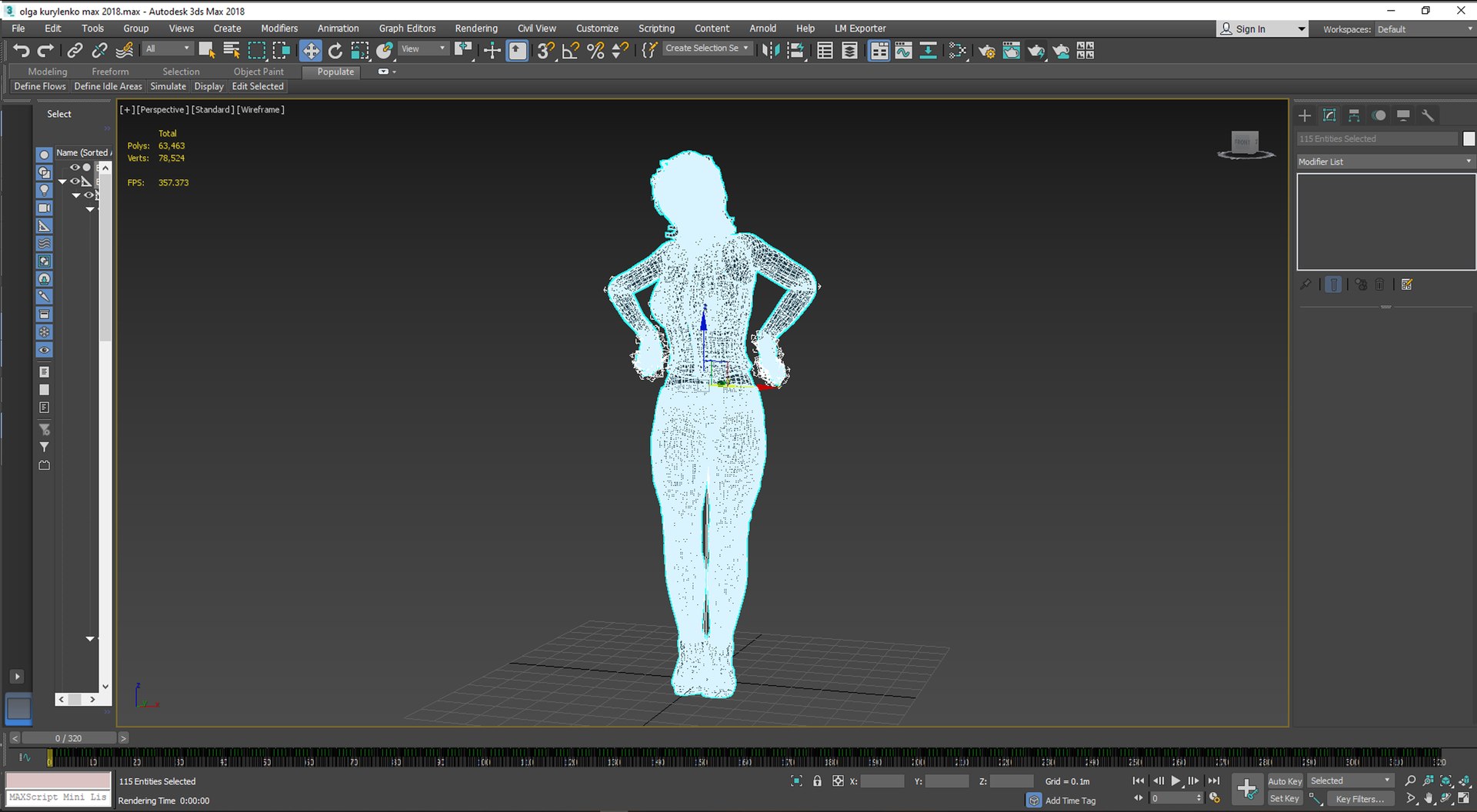The image size is (1477, 812).
Task: Click the Select and Place tool
Action: [x=385, y=51]
